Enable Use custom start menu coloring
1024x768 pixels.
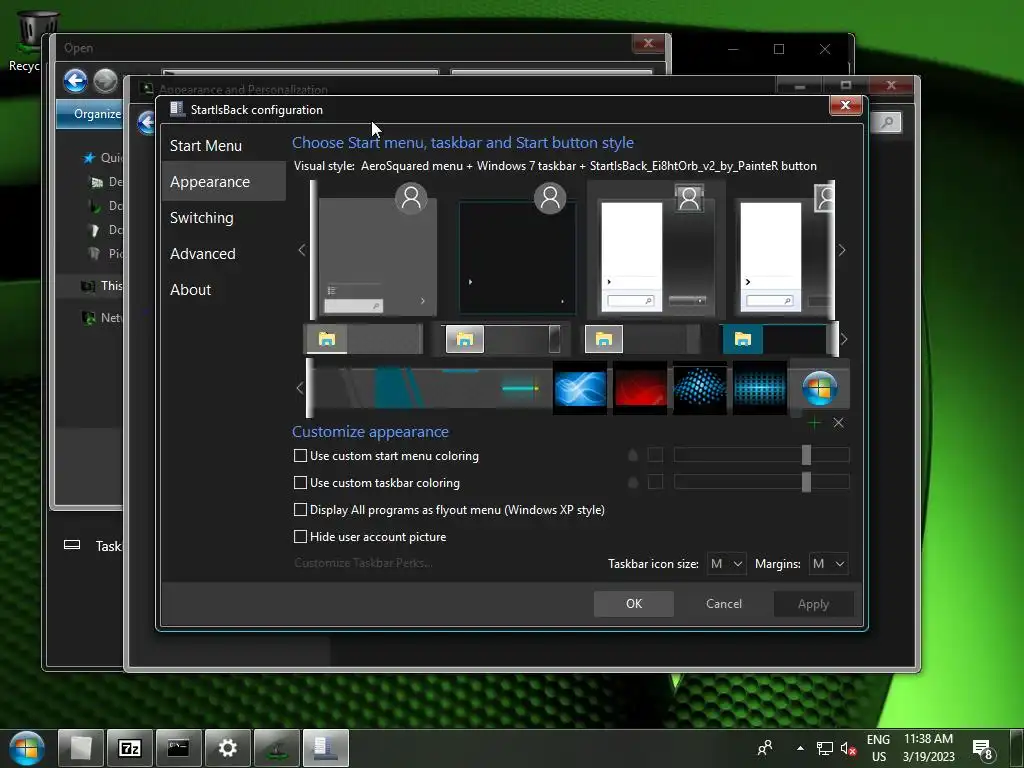[300, 456]
